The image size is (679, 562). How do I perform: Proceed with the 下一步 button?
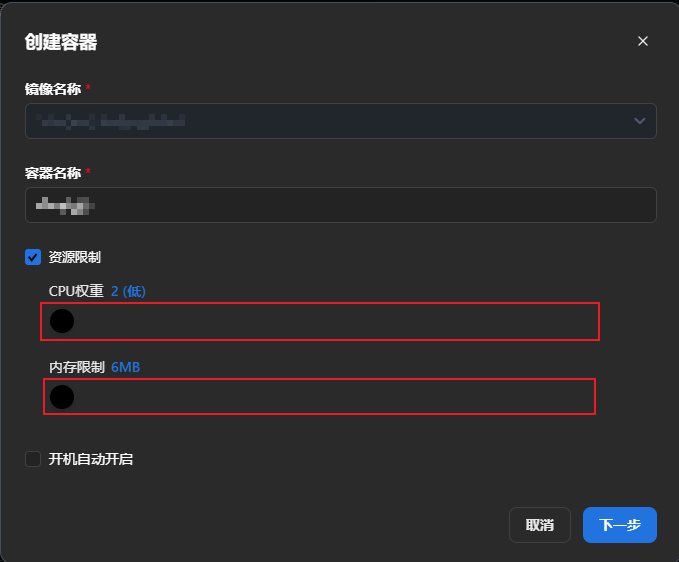click(x=619, y=525)
